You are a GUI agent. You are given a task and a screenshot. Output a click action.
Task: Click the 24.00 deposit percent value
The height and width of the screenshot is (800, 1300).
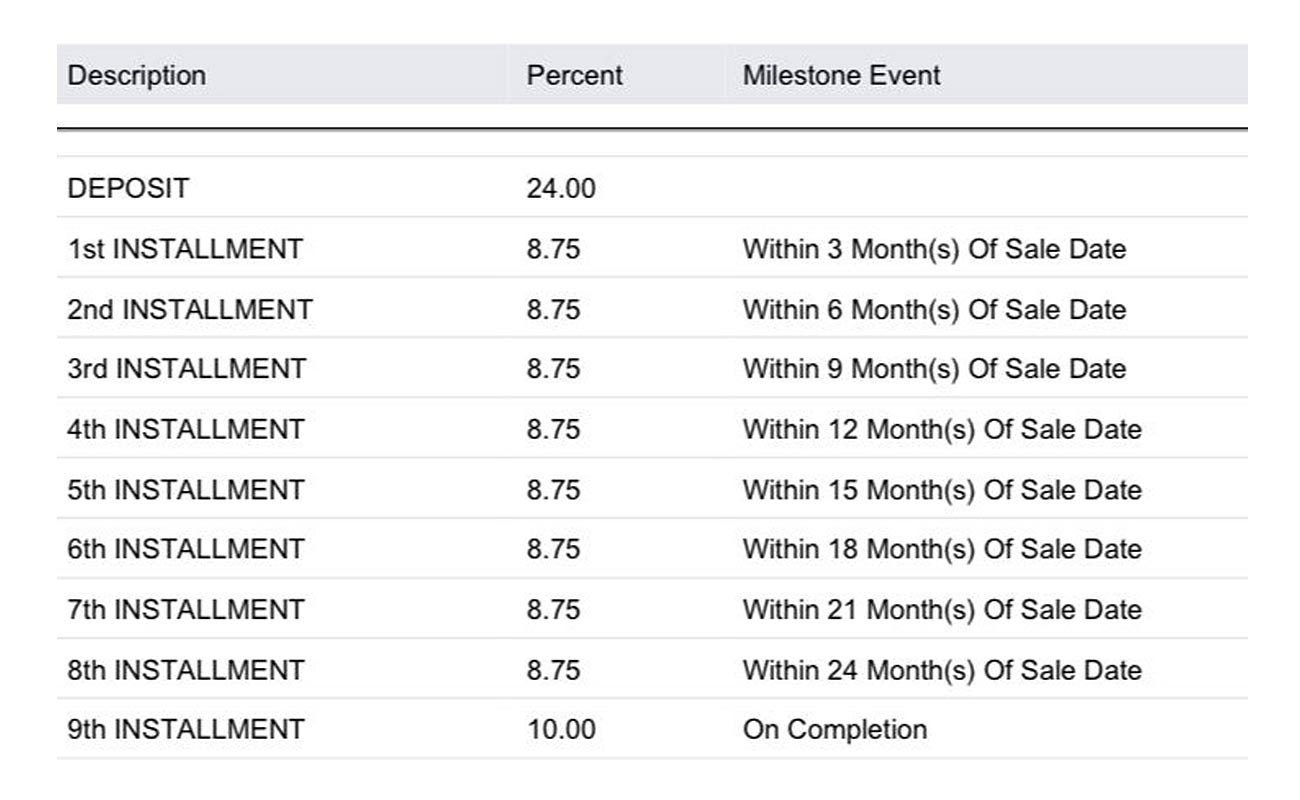click(x=561, y=189)
